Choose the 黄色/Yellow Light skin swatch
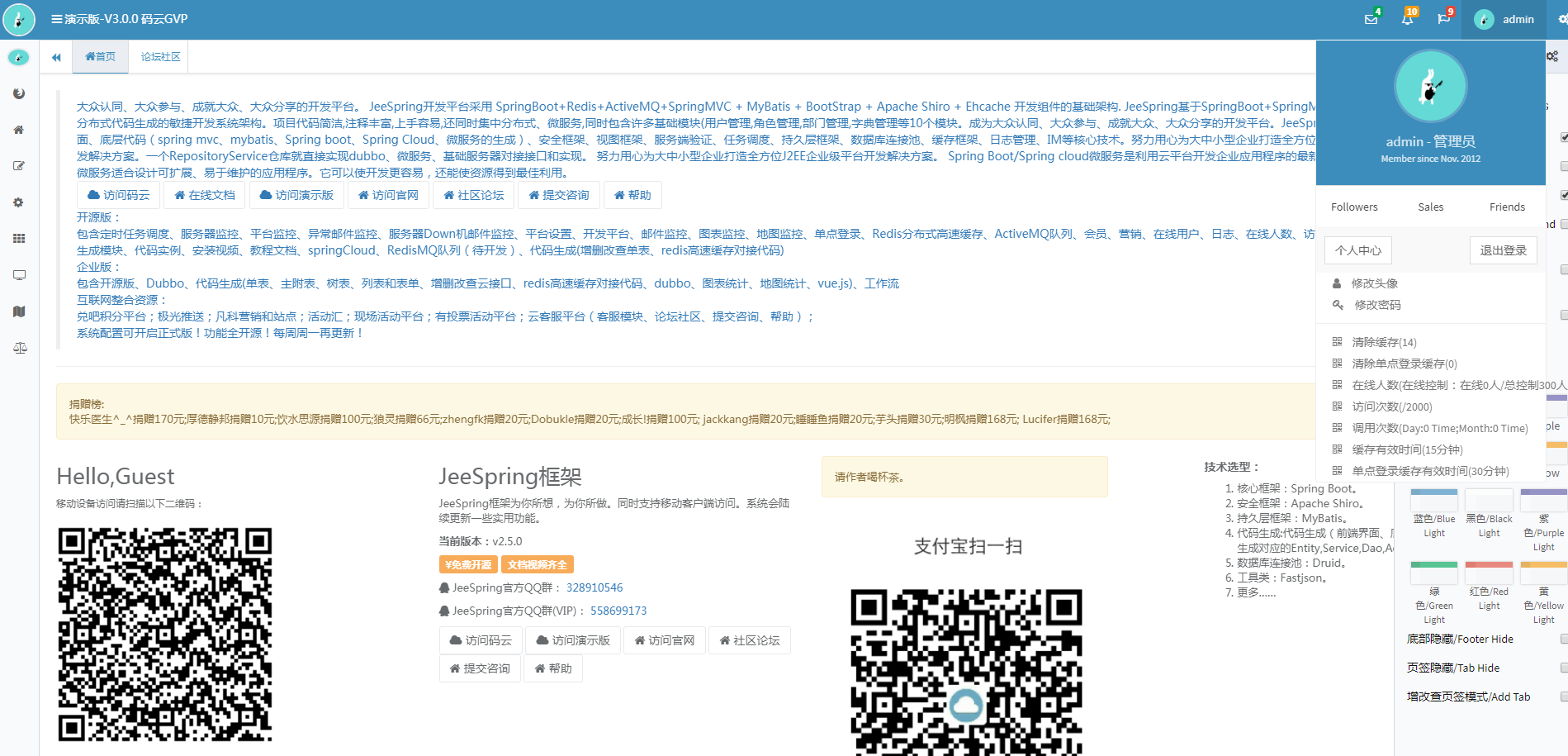1568x756 pixels. pos(1543,573)
